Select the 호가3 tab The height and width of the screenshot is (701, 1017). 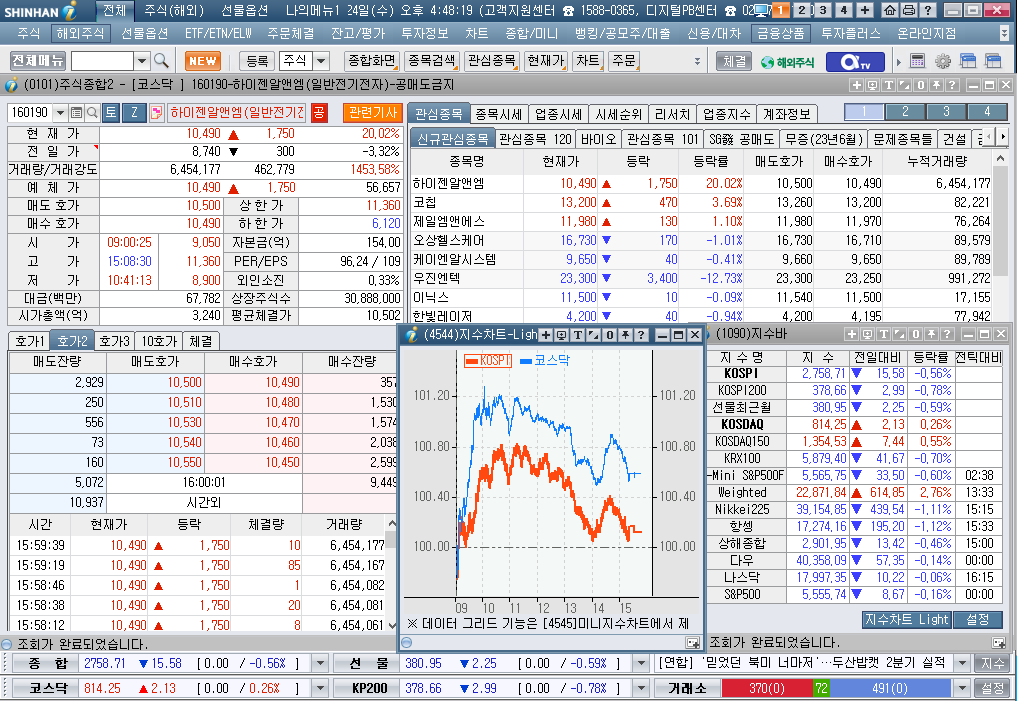coord(115,341)
